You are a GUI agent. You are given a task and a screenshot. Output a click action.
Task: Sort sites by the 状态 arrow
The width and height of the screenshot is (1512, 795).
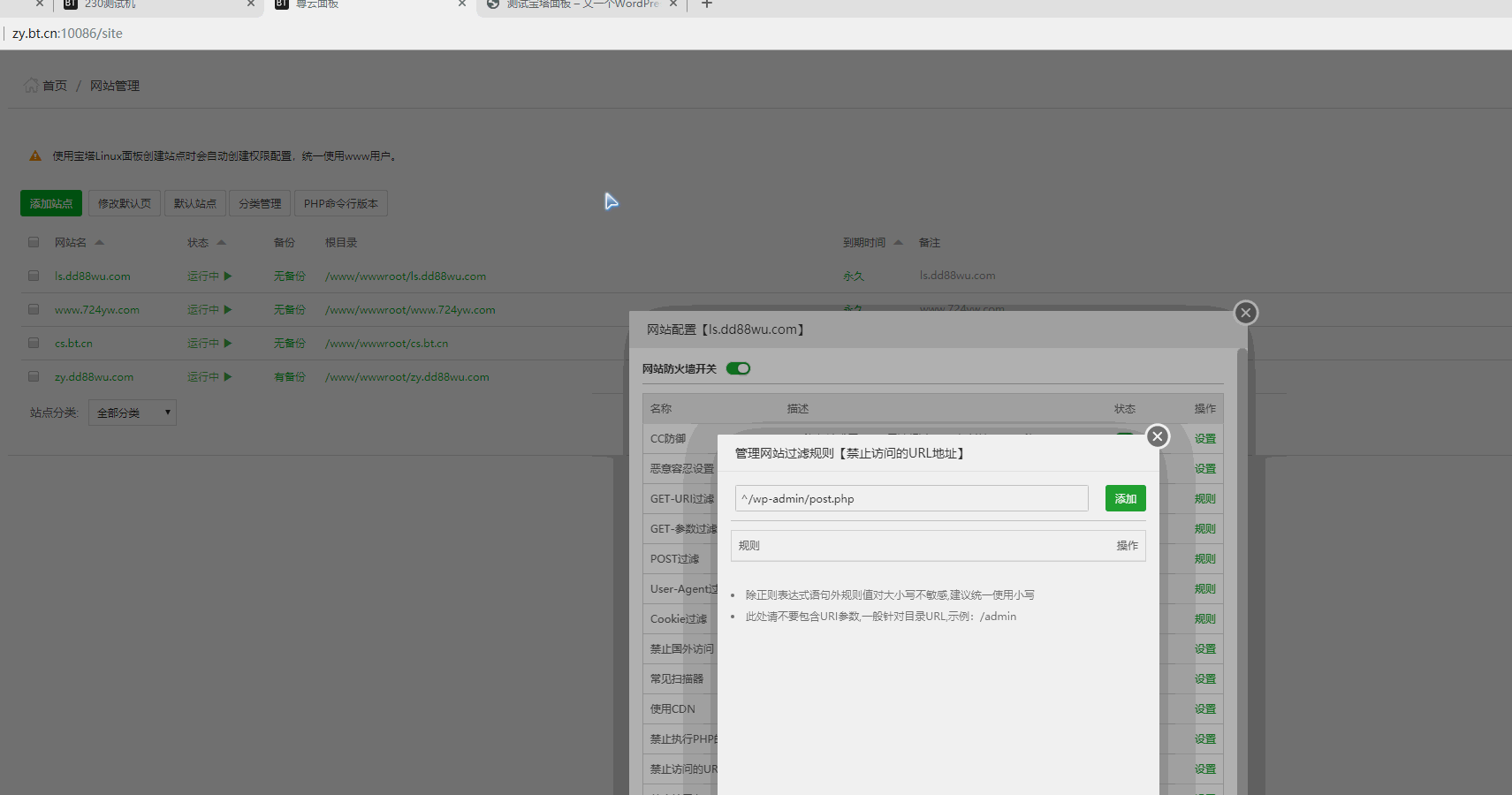(222, 242)
